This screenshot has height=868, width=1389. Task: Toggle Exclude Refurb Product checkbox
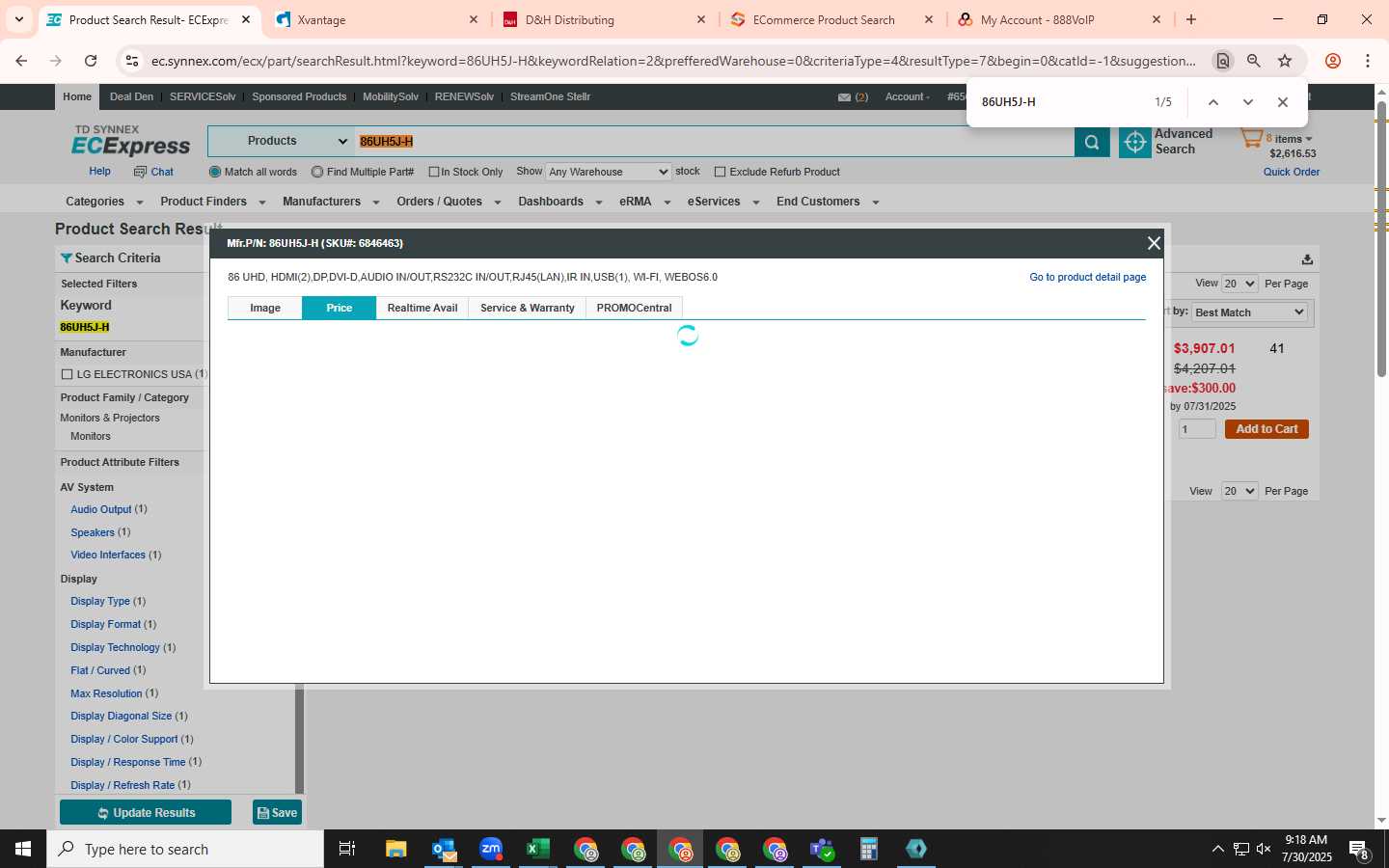pyautogui.click(x=720, y=172)
